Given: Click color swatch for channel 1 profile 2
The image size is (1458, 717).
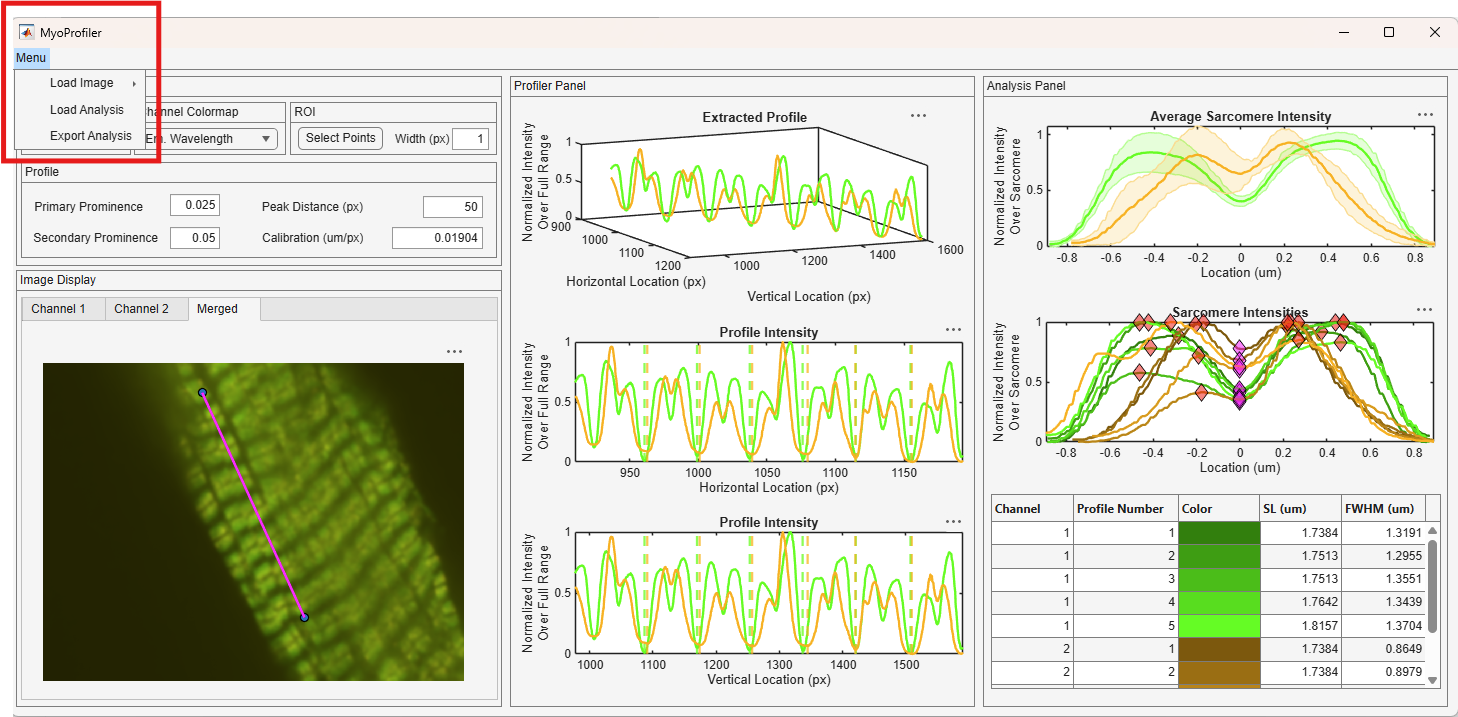Looking at the screenshot, I should coord(1219,556).
